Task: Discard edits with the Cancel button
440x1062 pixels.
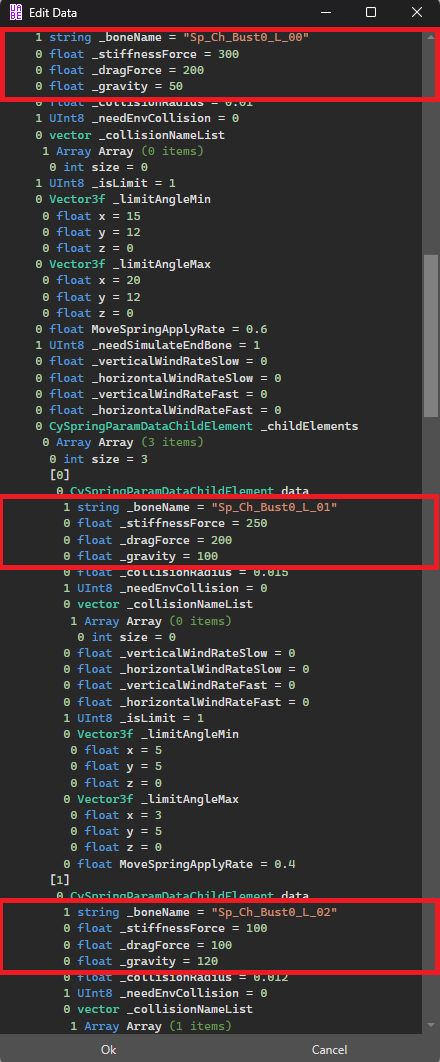Action: pos(330,1049)
